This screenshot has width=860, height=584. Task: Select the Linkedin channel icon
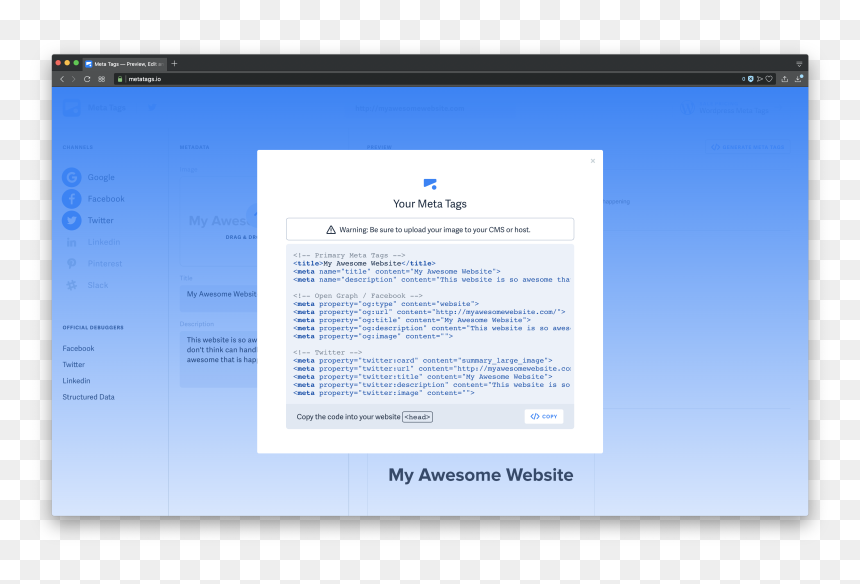point(71,242)
